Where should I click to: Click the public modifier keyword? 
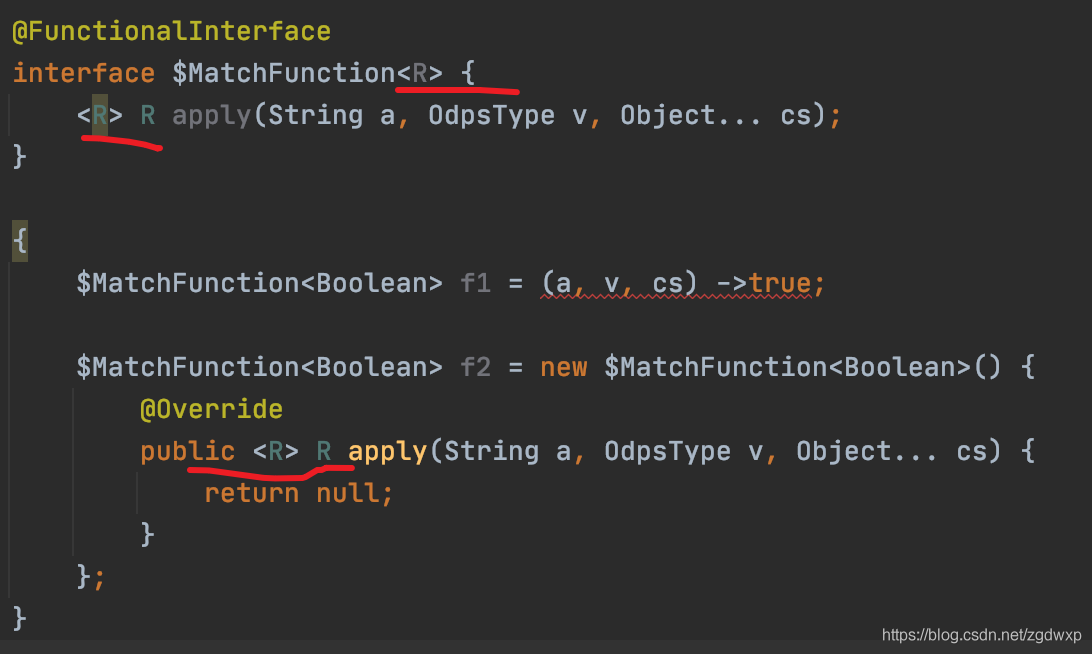187,452
